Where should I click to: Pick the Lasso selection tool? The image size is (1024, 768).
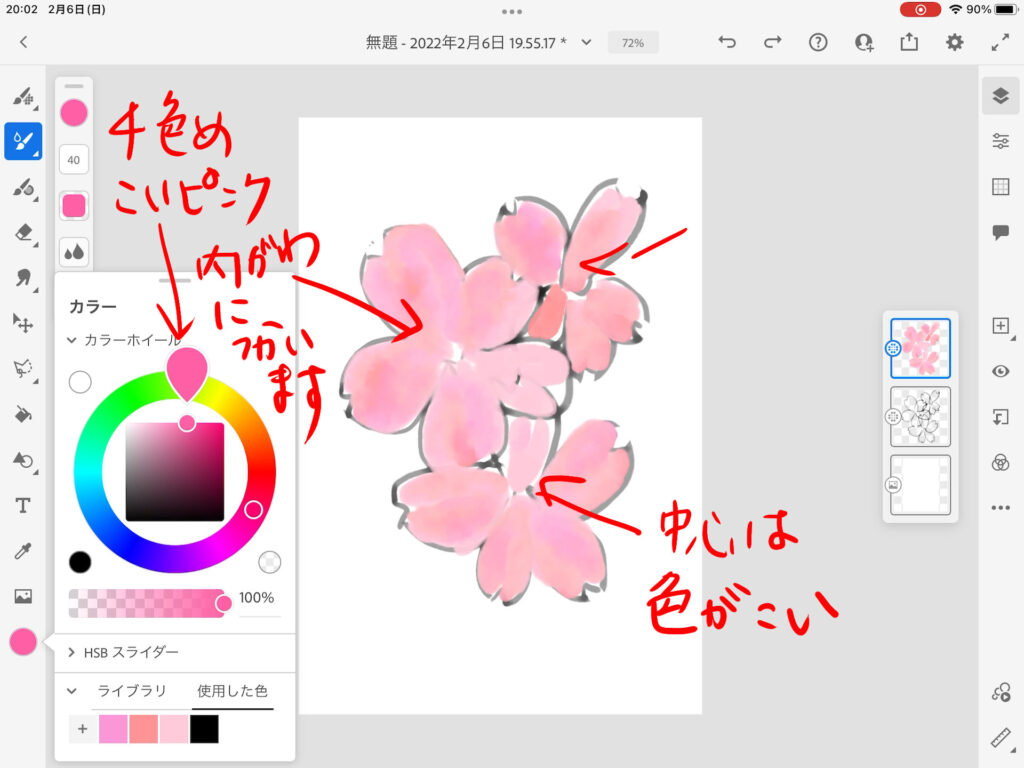[22, 368]
